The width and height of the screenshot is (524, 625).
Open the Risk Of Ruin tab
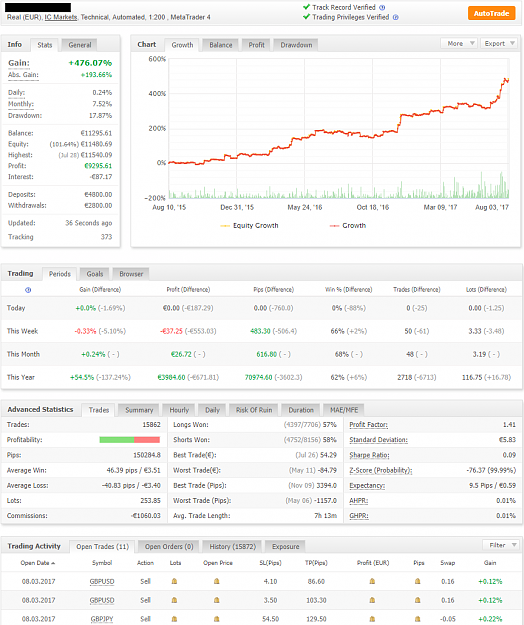(x=254, y=410)
